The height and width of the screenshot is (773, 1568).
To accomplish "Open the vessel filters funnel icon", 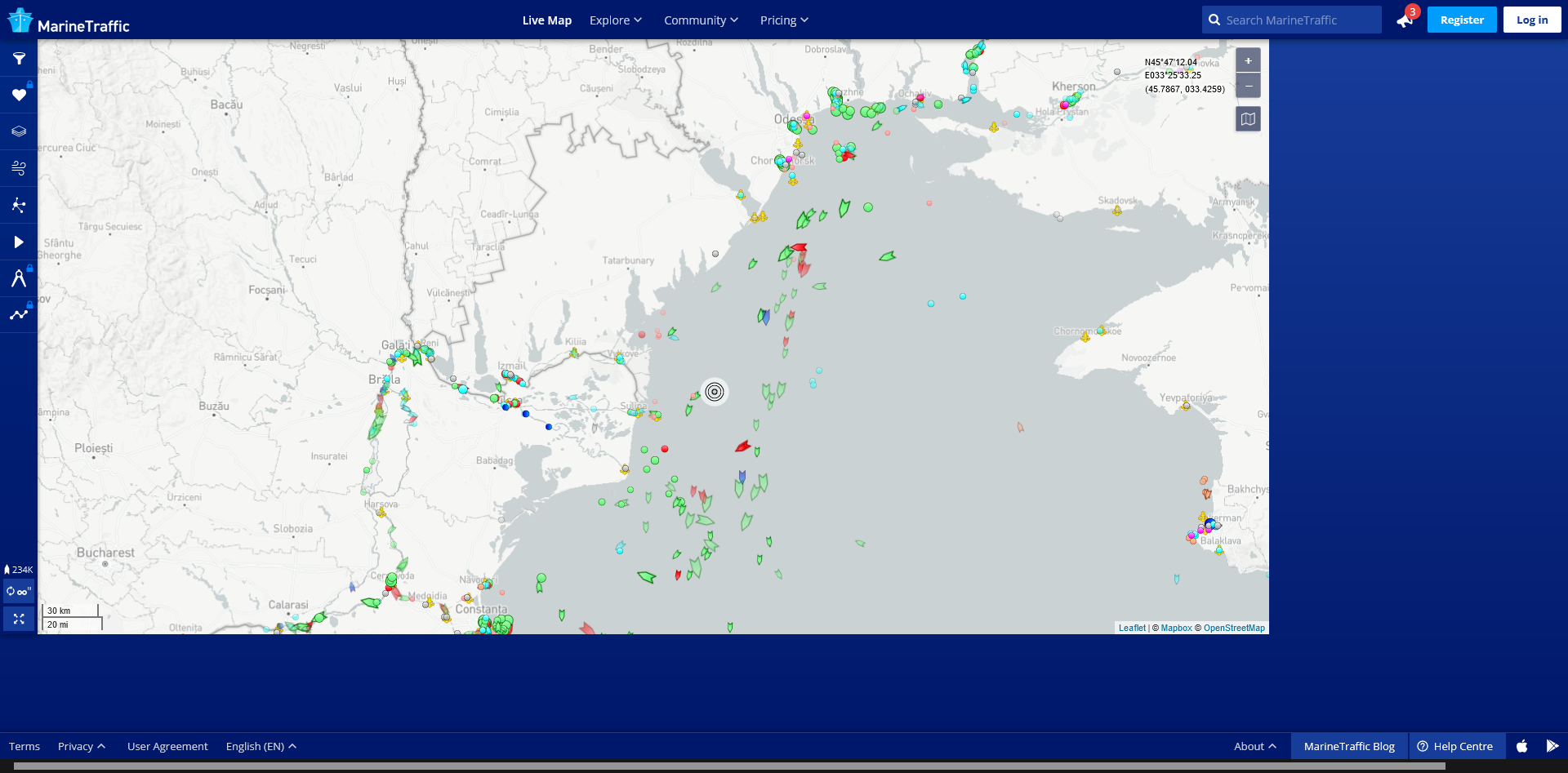I will click(19, 59).
